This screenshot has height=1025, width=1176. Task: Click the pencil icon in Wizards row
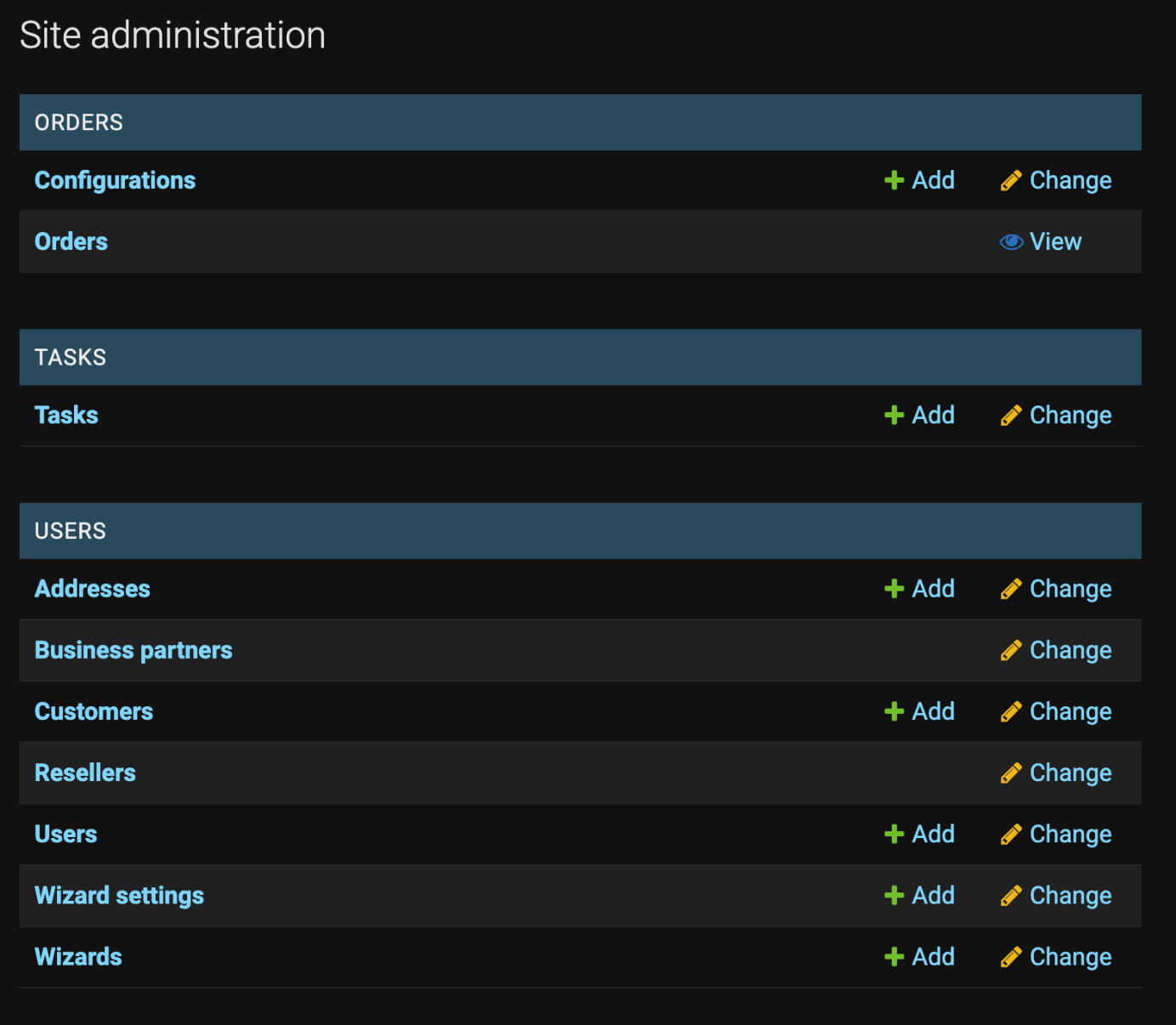[x=1011, y=956]
